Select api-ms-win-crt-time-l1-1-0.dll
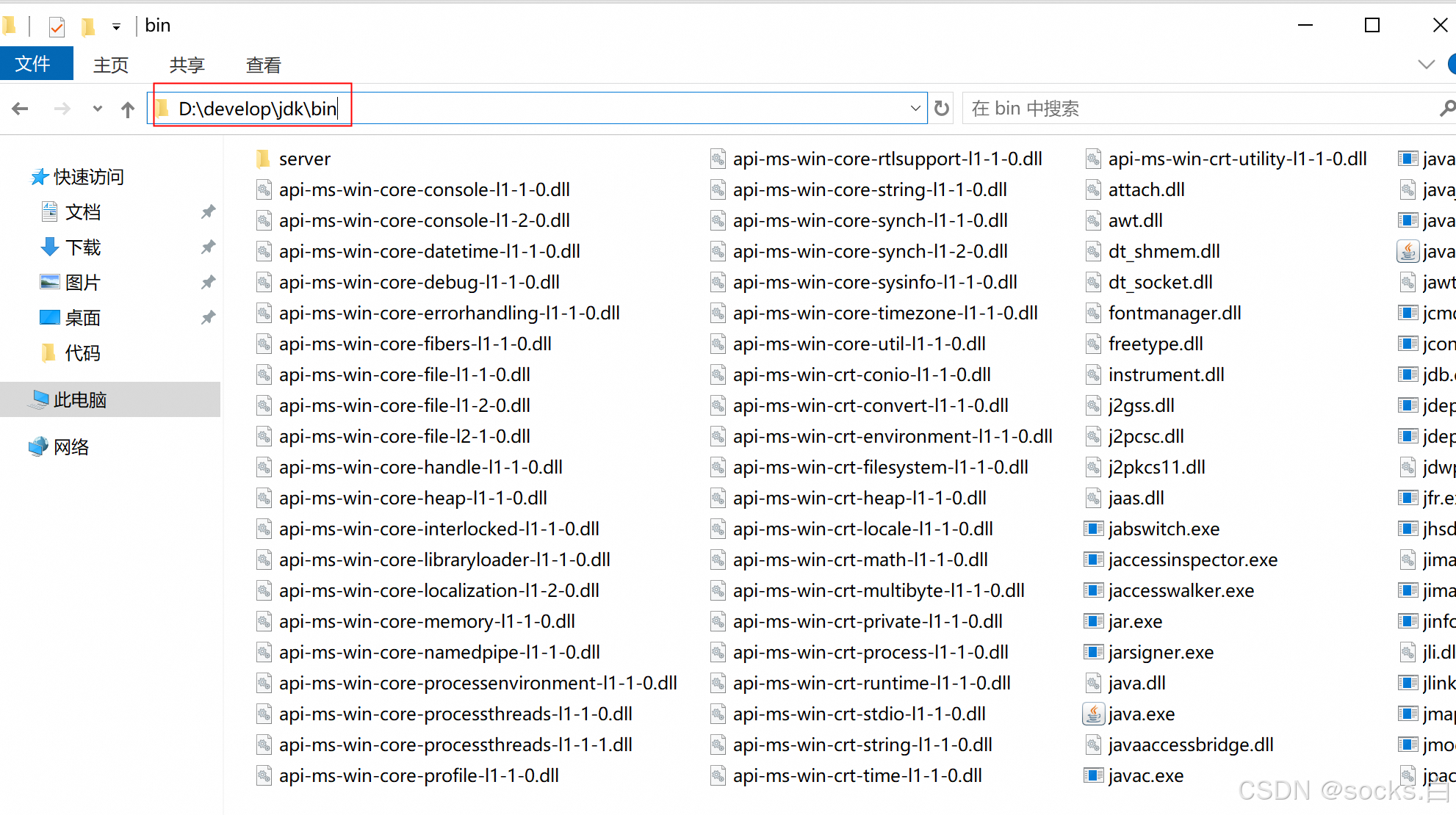Viewport: 1456px width, 815px height. tap(857, 775)
